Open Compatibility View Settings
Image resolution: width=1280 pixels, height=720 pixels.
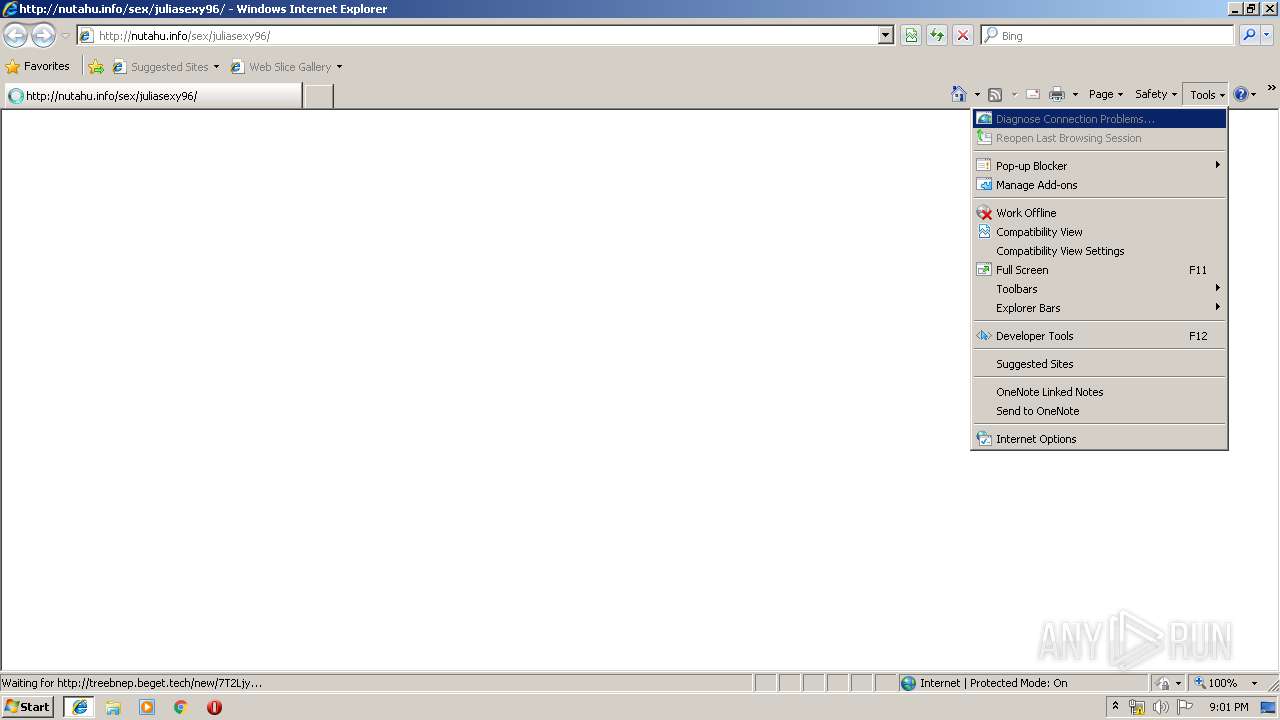click(1099, 251)
